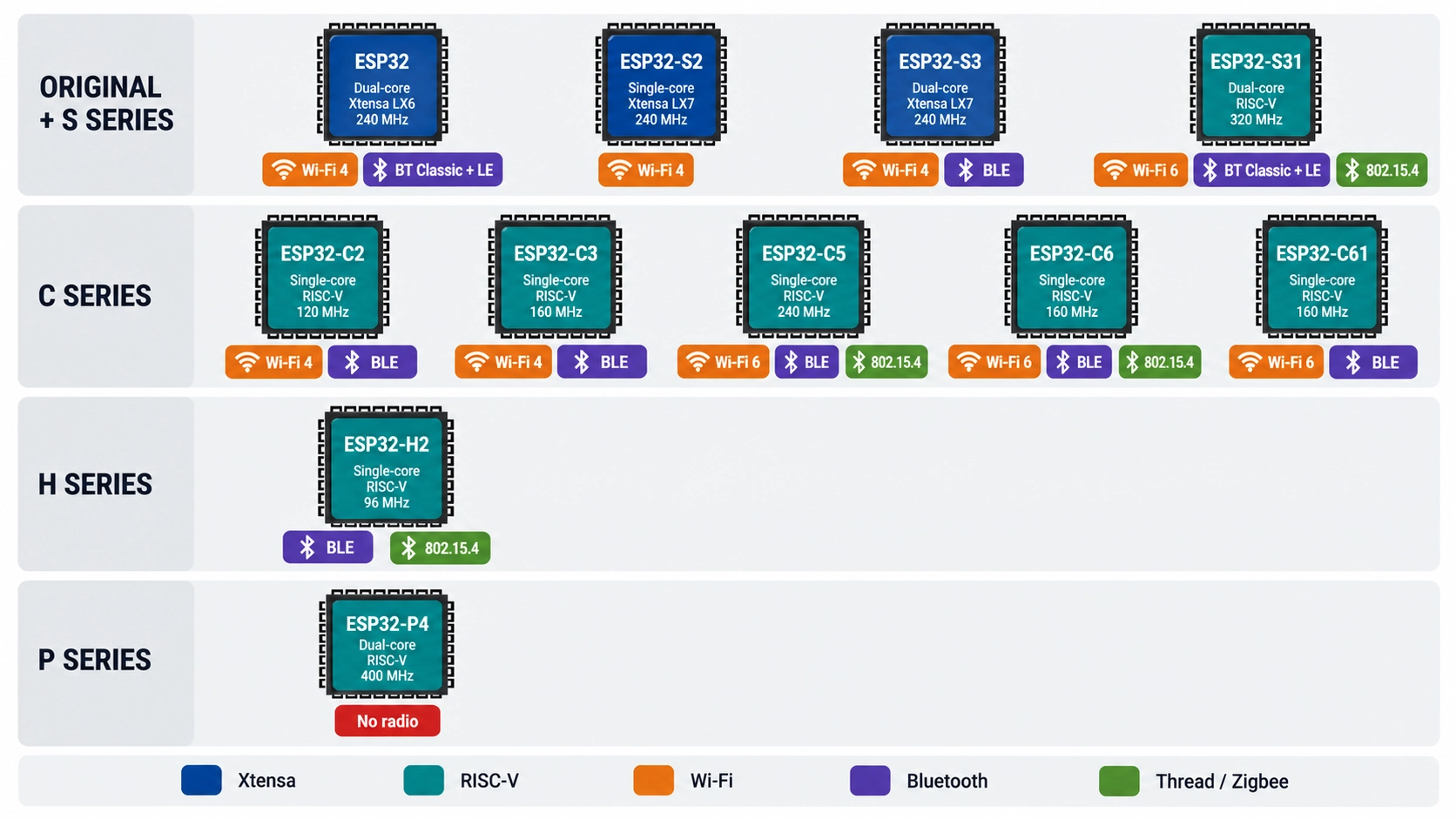Viewport: 1456px width, 819px height.
Task: Click the Thread / Zigbee legend text
Action: tap(1222, 781)
